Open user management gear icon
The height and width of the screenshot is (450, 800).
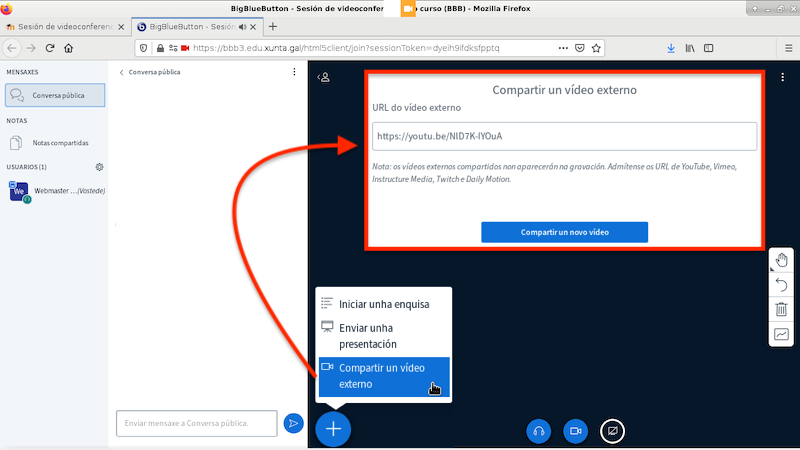(99, 167)
